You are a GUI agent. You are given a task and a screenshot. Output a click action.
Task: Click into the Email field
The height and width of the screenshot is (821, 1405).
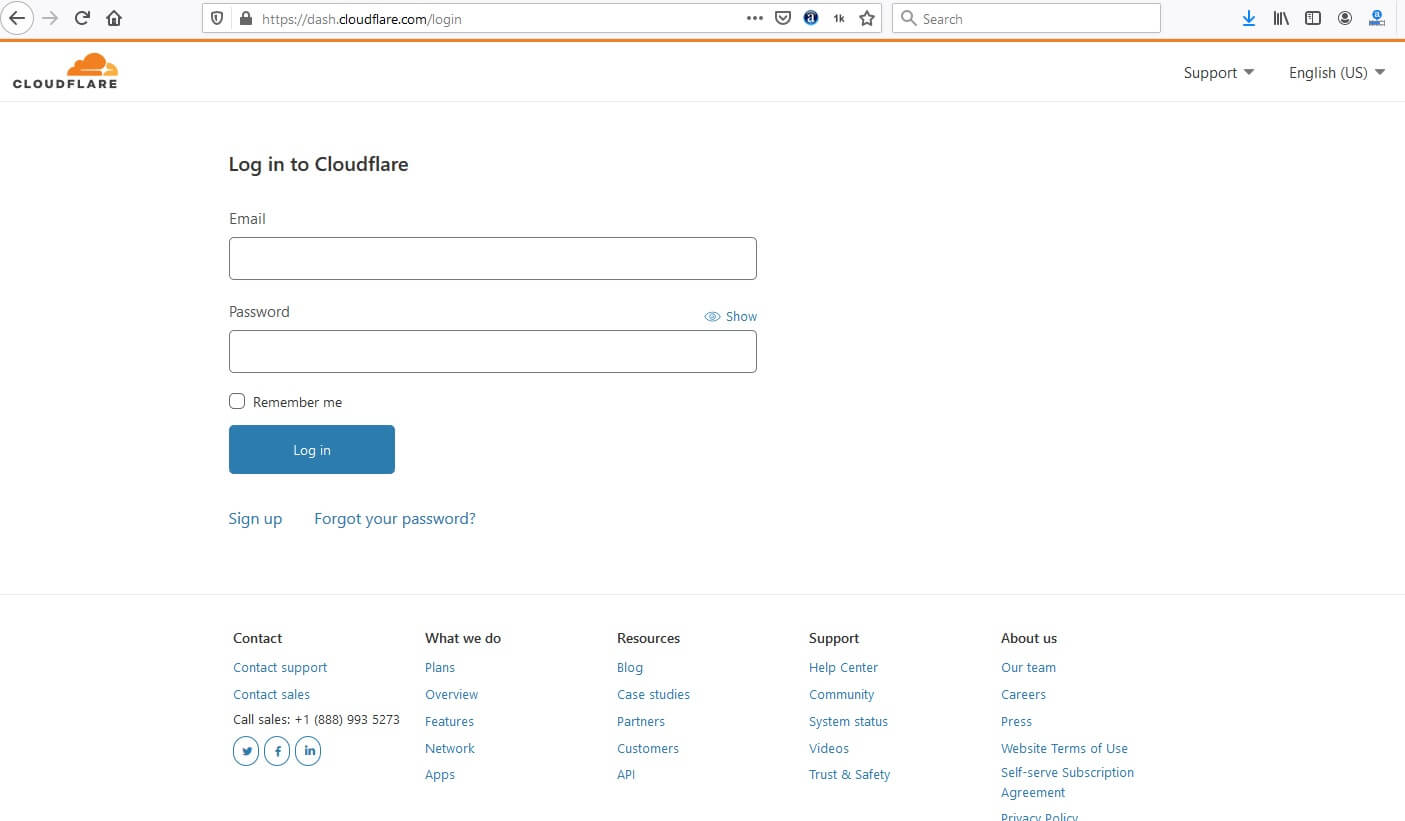(x=493, y=258)
